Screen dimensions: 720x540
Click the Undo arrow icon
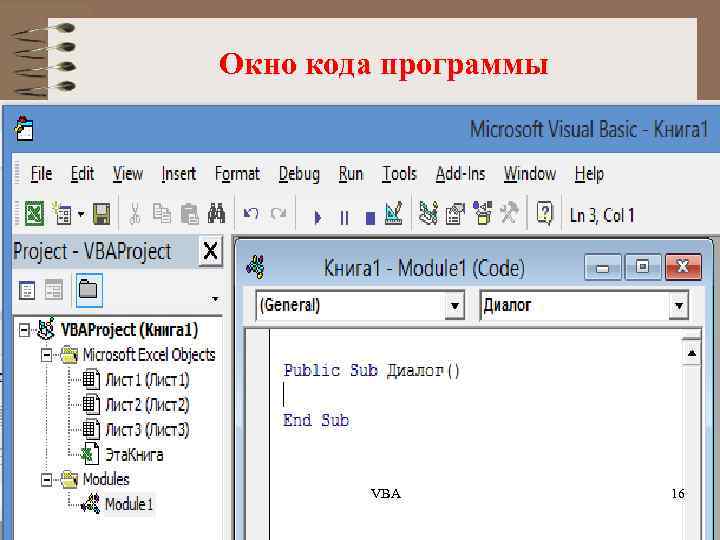click(251, 214)
